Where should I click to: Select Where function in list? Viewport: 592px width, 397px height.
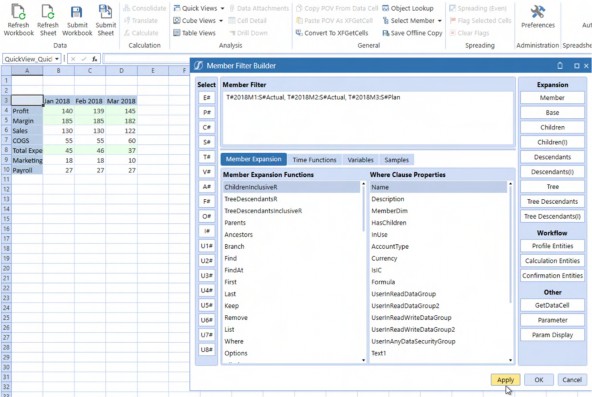coord(291,341)
